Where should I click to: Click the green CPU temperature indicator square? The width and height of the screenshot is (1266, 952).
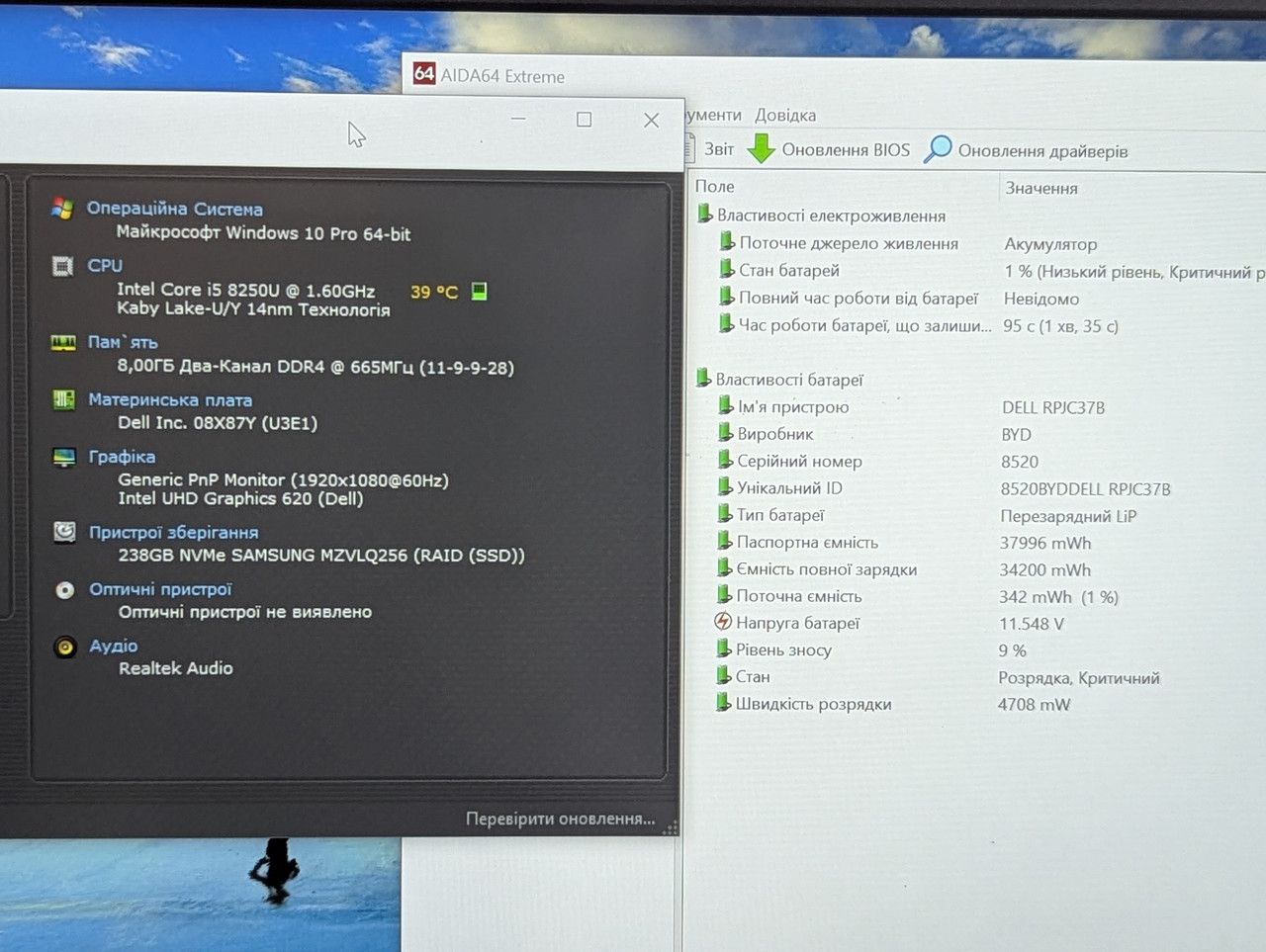point(479,291)
